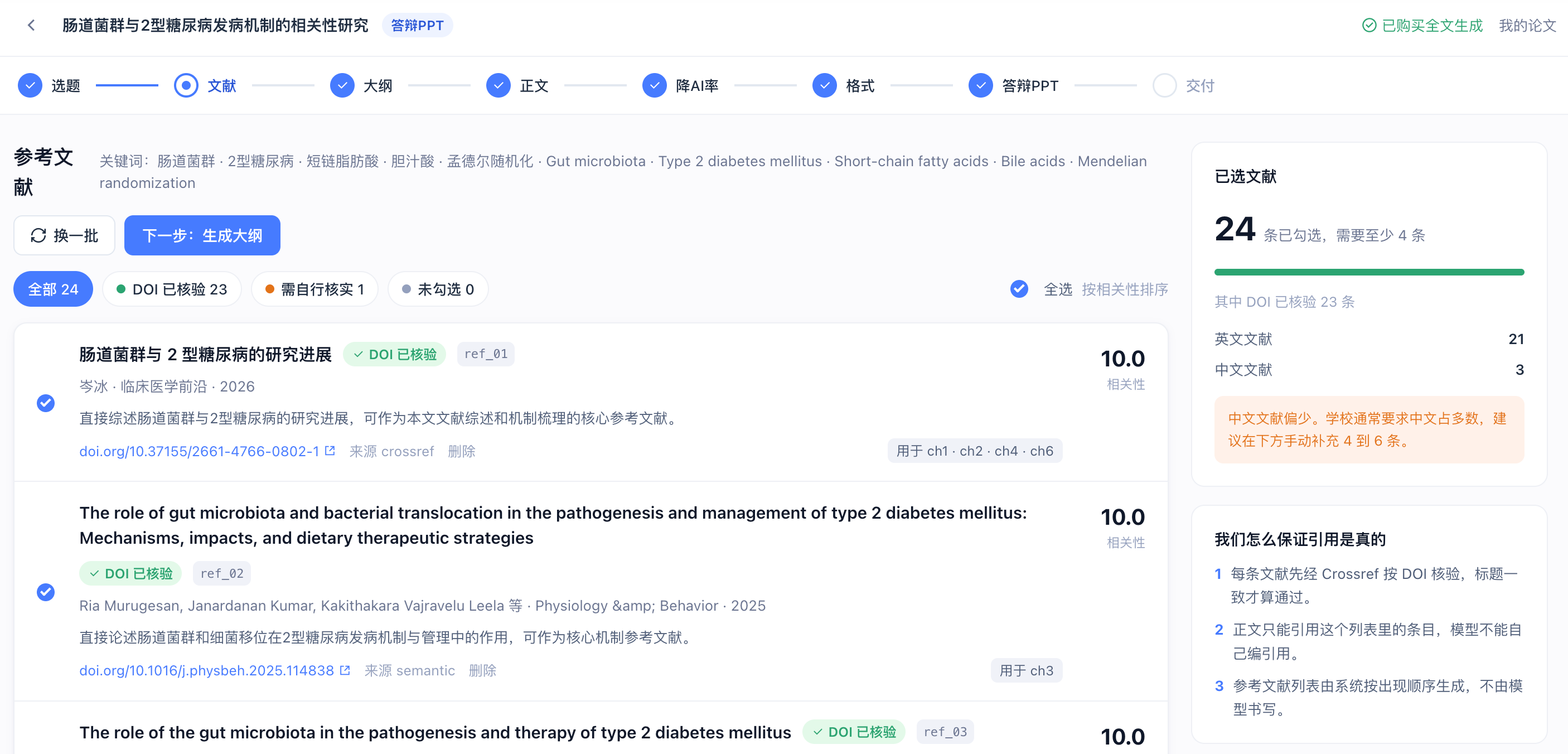
Task: Delete the ref_01 reference via 删除
Action: [x=461, y=451]
